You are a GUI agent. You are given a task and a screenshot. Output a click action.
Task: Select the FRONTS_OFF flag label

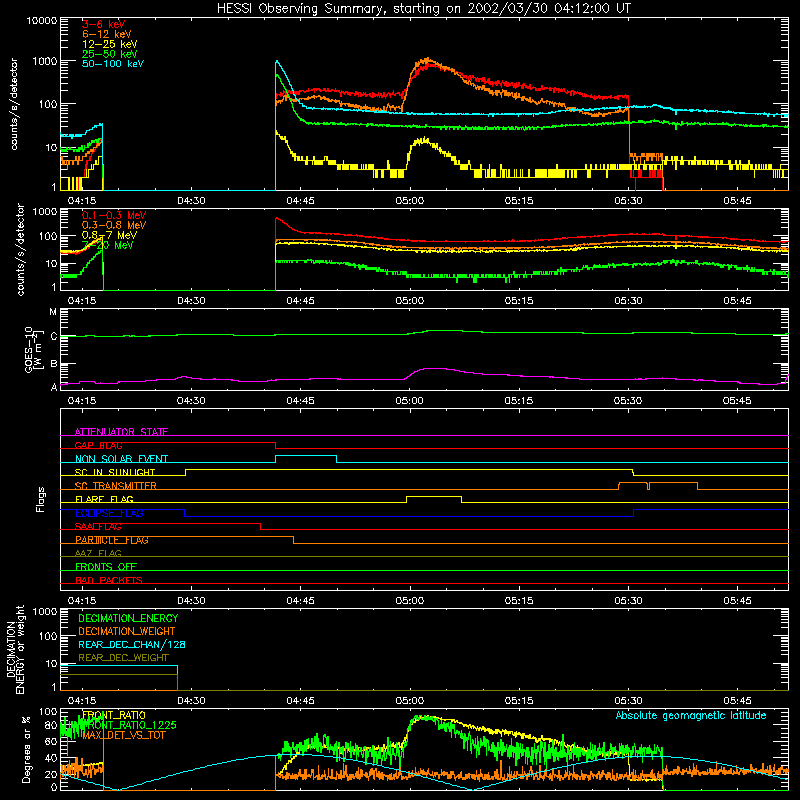point(106,567)
